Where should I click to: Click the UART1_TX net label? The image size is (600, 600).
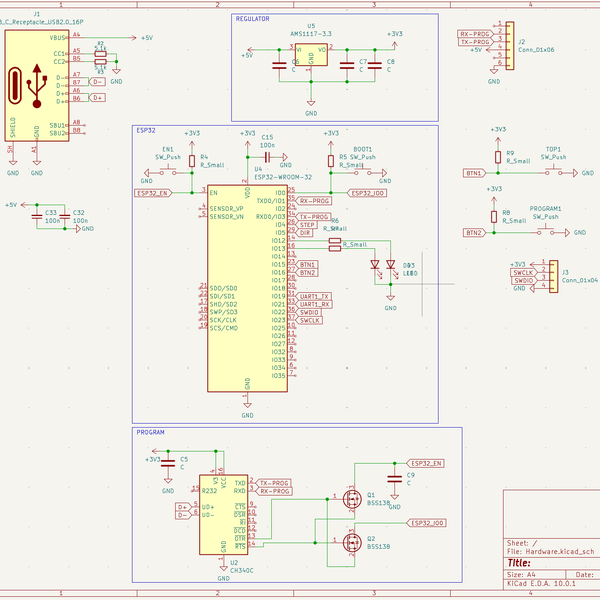click(x=314, y=296)
